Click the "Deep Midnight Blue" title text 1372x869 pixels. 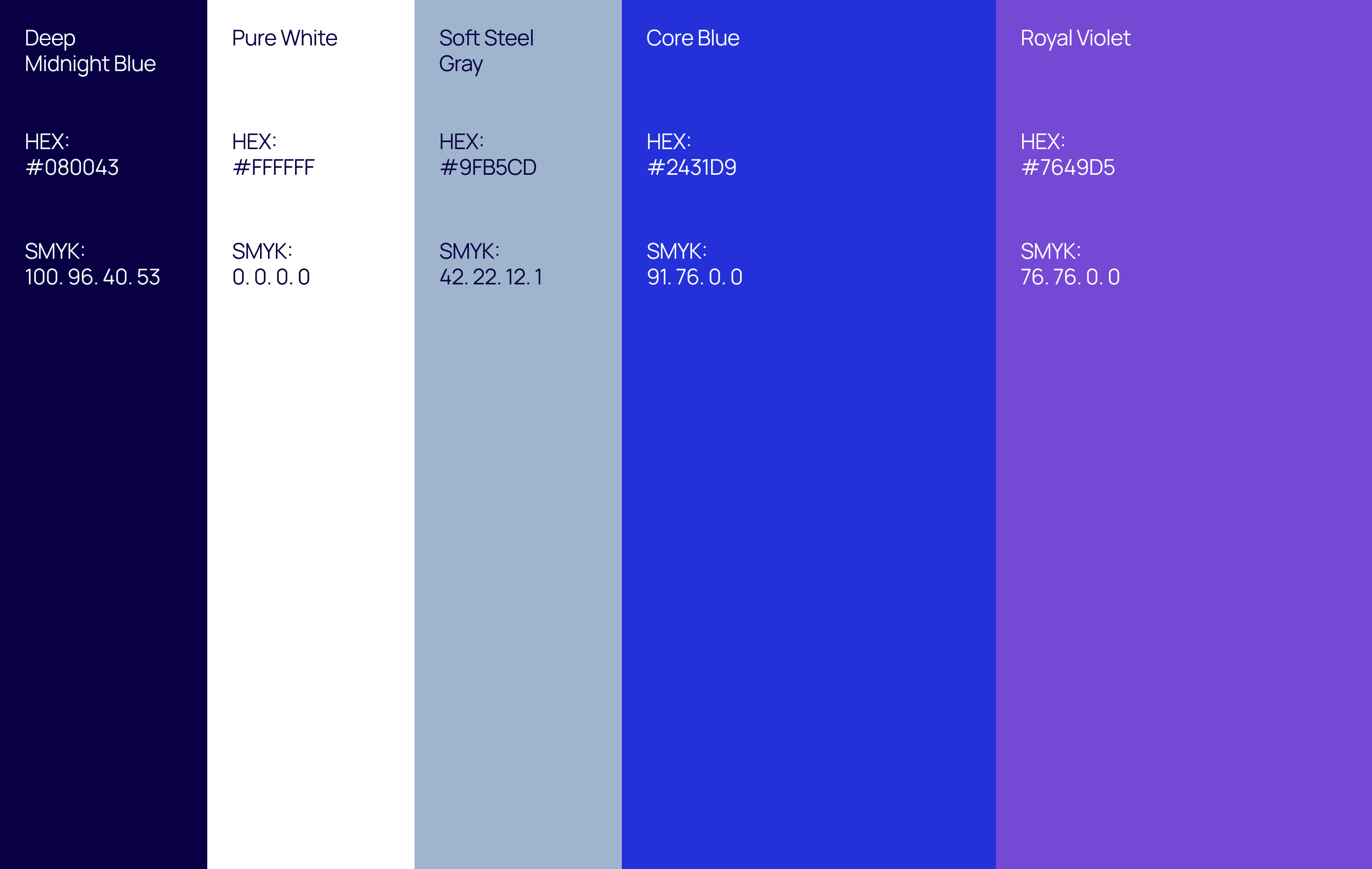pos(90,51)
